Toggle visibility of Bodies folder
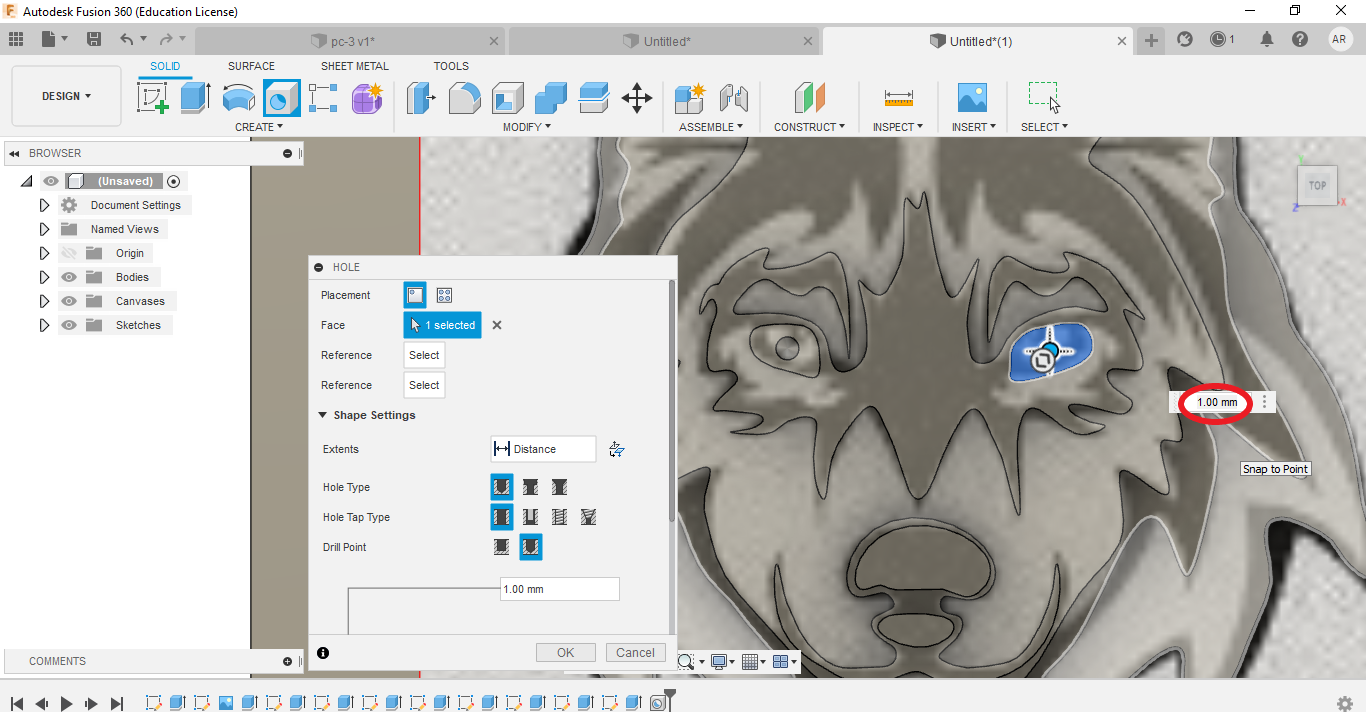The height and width of the screenshot is (712, 1366). click(x=69, y=277)
